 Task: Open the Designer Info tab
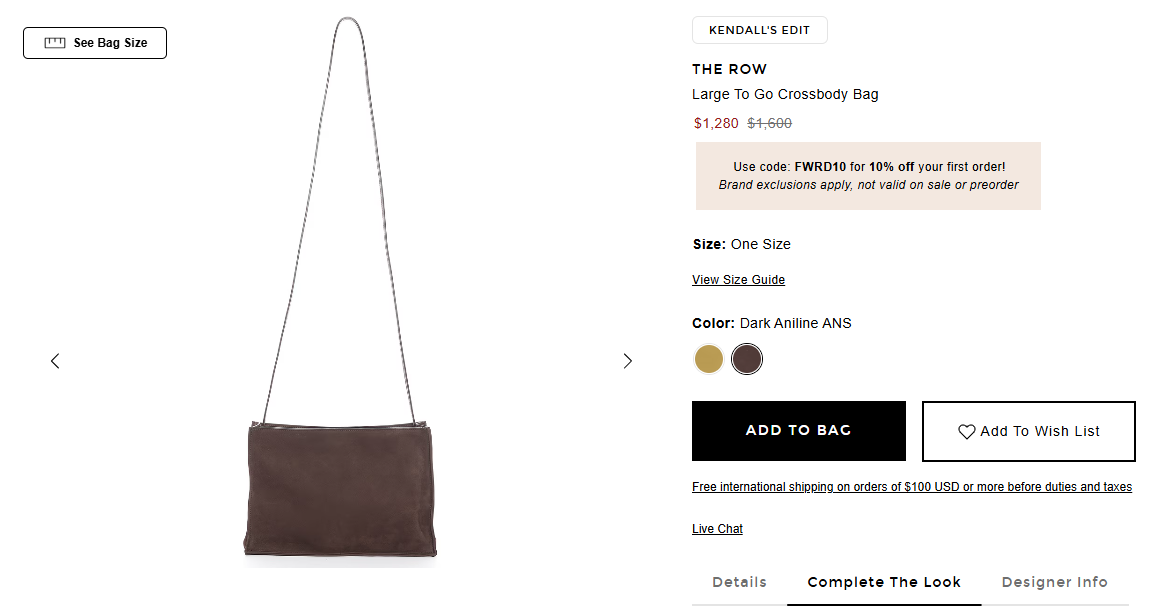click(1054, 582)
